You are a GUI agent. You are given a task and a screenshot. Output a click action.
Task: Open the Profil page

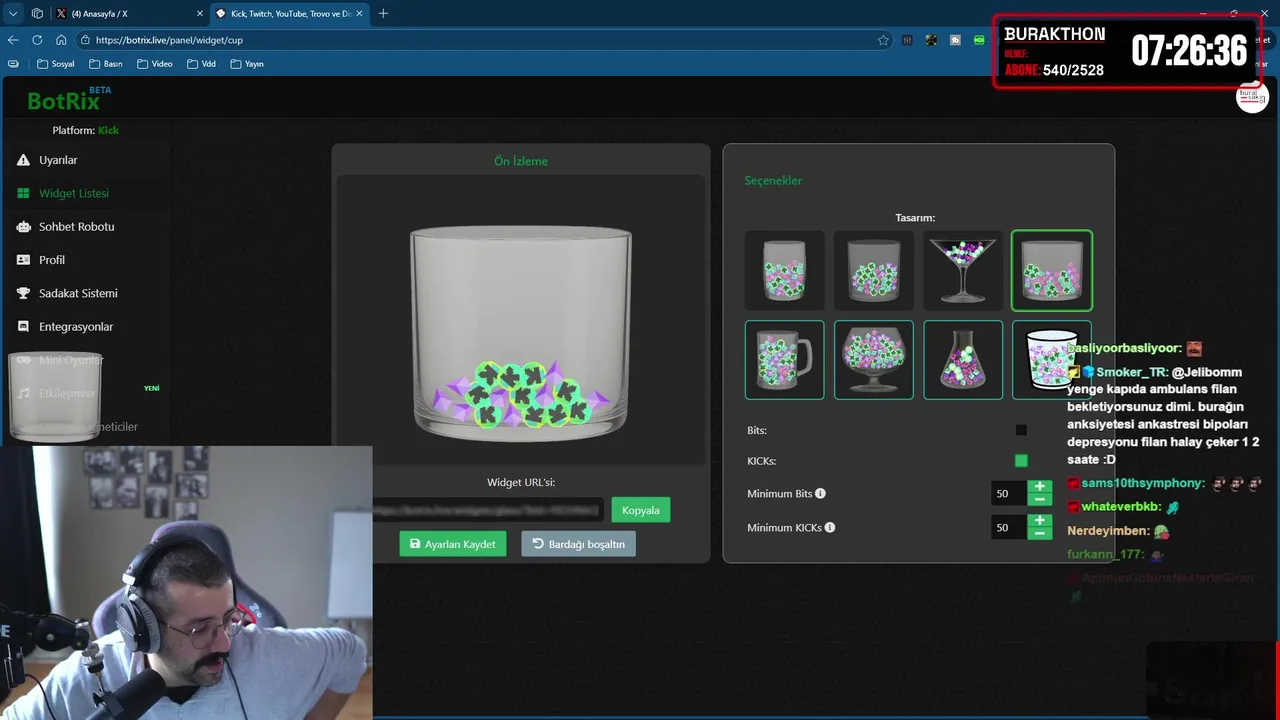[52, 260]
